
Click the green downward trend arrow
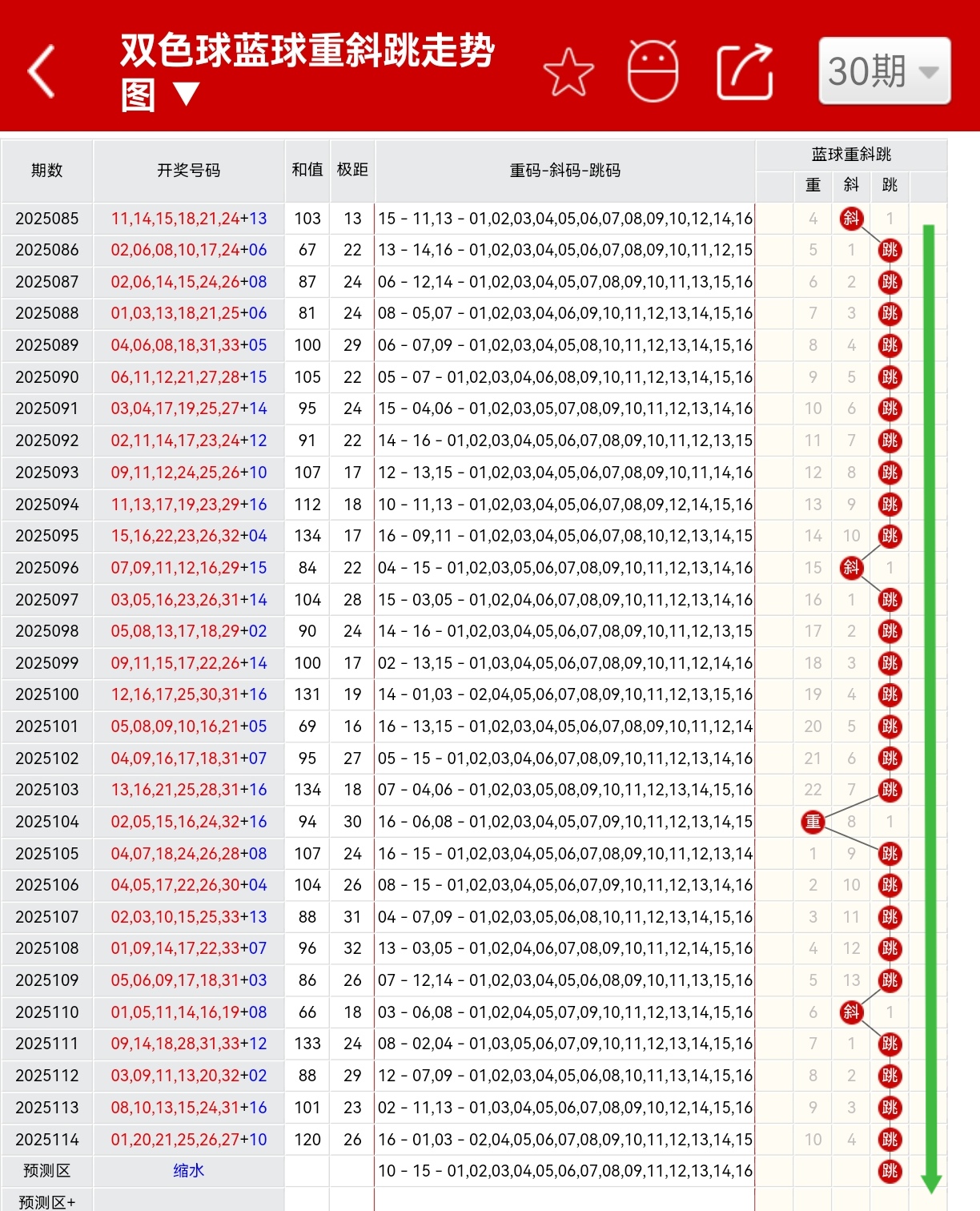click(x=930, y=705)
